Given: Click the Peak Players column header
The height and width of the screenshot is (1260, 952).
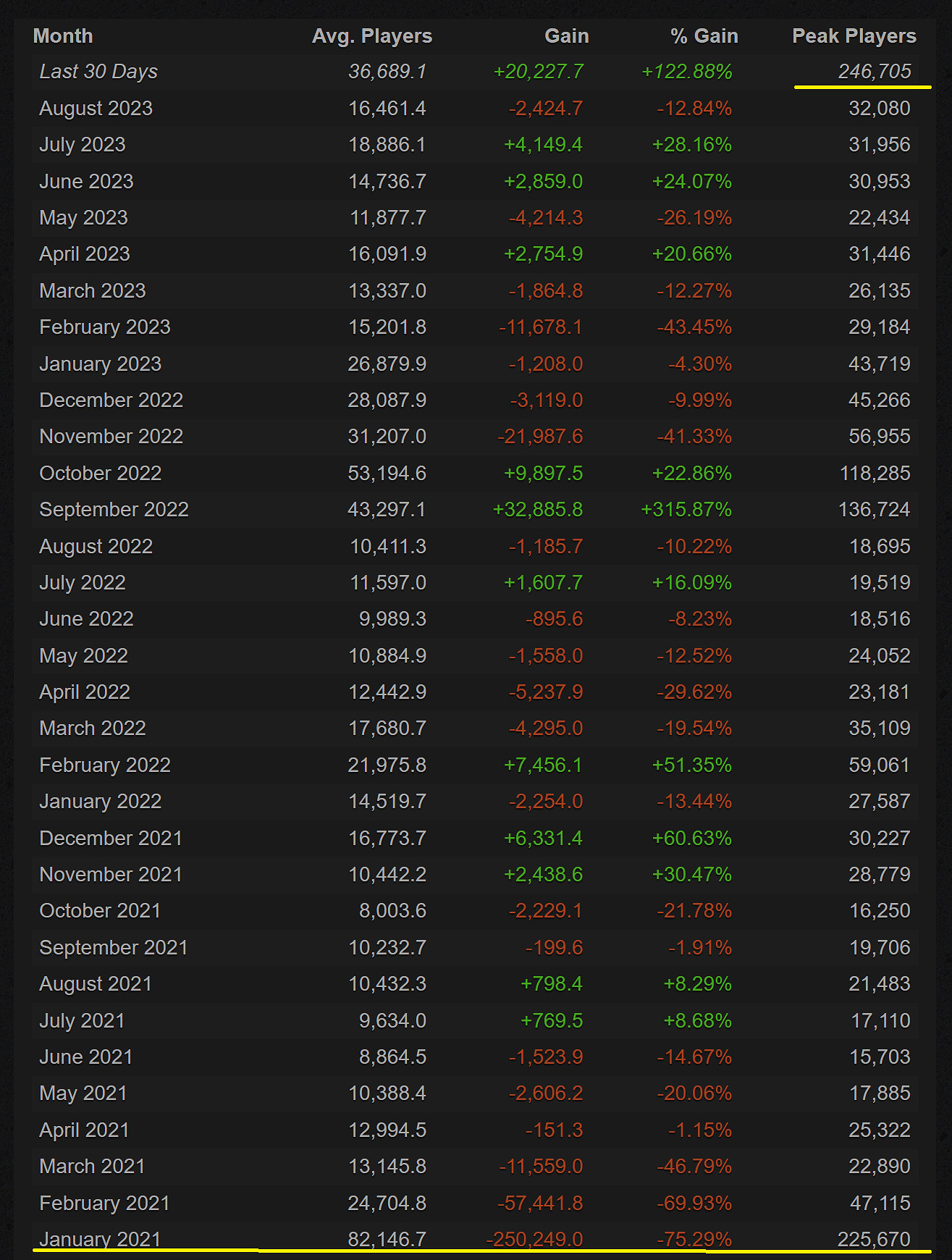Looking at the screenshot, I should (x=854, y=36).
